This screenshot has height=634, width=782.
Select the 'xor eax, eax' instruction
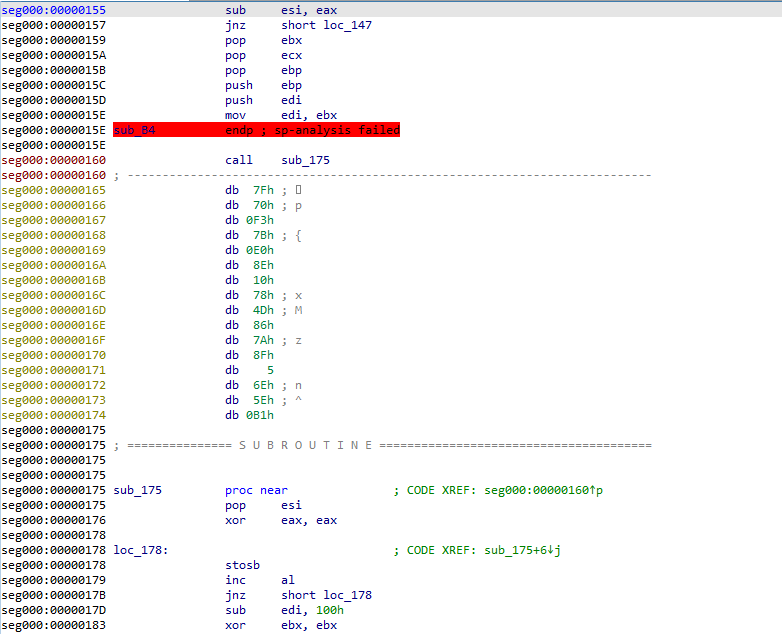coord(281,520)
